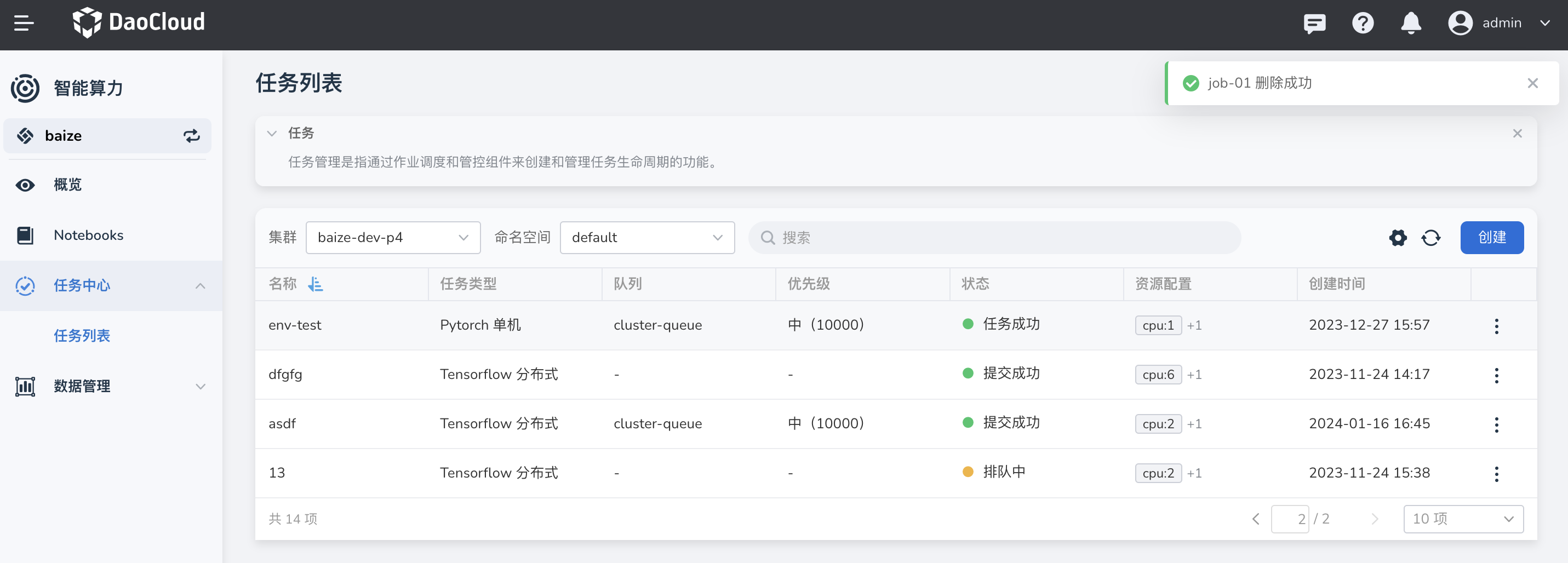The height and width of the screenshot is (563, 1568).
Task: Click the 创建 button
Action: pyautogui.click(x=1492, y=237)
